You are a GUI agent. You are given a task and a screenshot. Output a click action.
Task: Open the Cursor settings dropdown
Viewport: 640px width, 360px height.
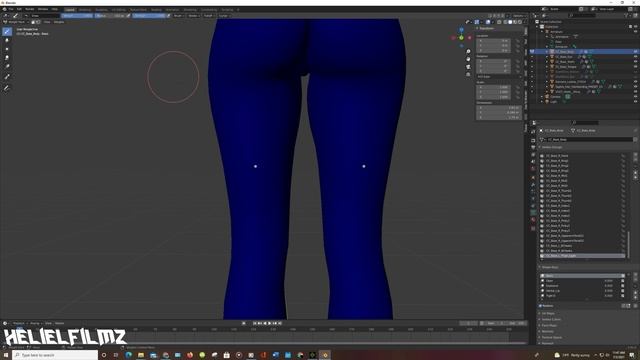click(224, 16)
